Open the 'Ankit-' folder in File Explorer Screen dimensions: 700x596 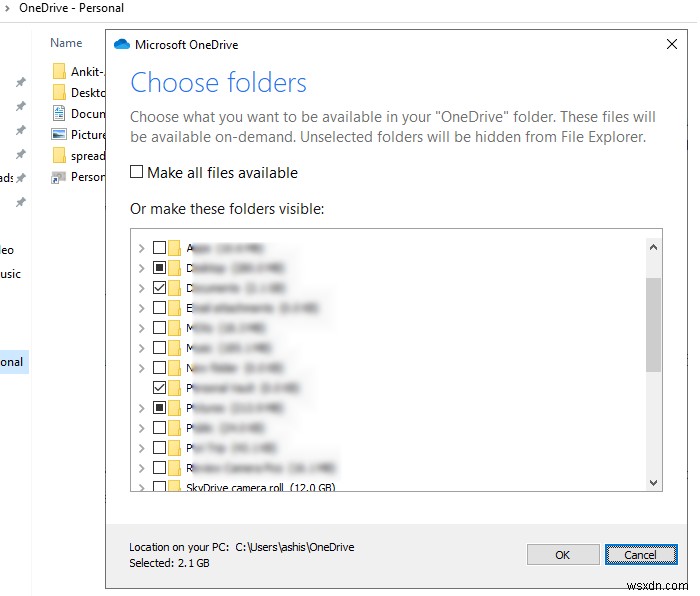[88, 71]
